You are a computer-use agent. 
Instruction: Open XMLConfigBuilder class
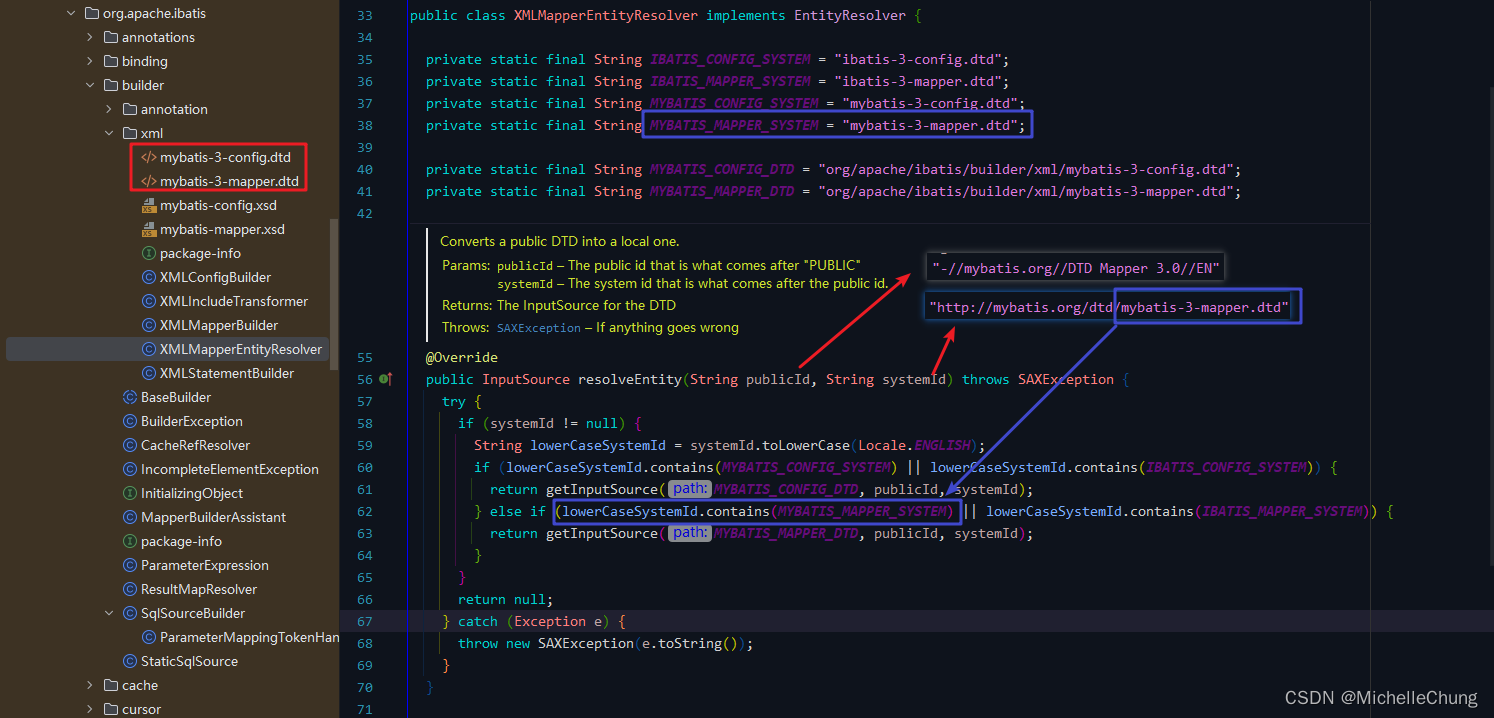pos(215,277)
